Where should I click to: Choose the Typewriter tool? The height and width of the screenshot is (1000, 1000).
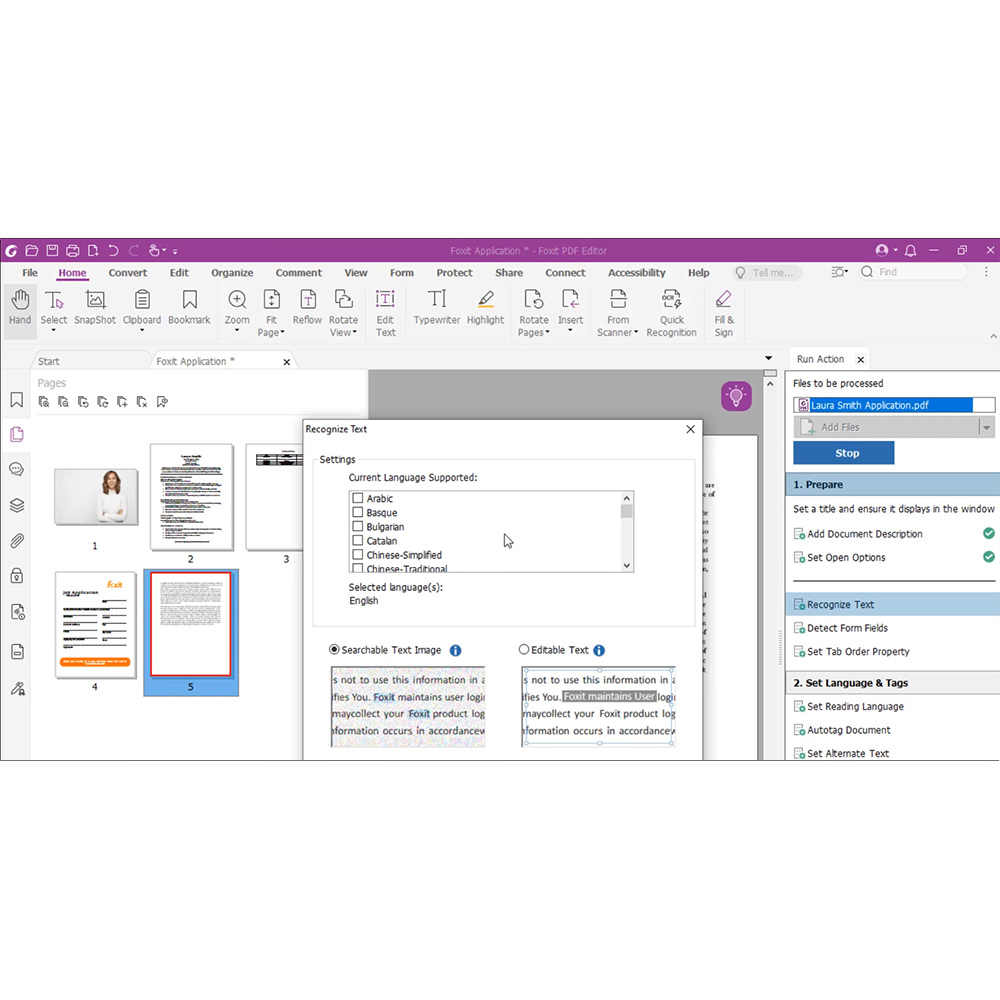[437, 307]
